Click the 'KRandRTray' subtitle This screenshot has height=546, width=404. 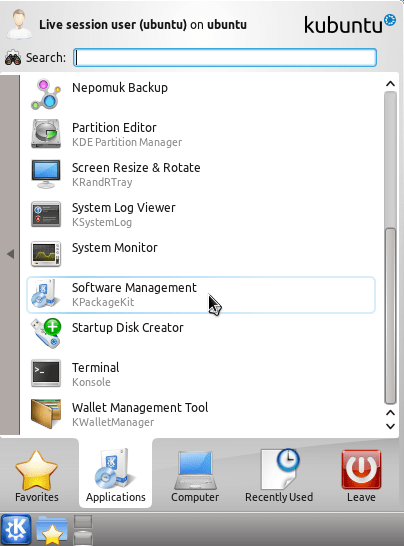coord(102,182)
